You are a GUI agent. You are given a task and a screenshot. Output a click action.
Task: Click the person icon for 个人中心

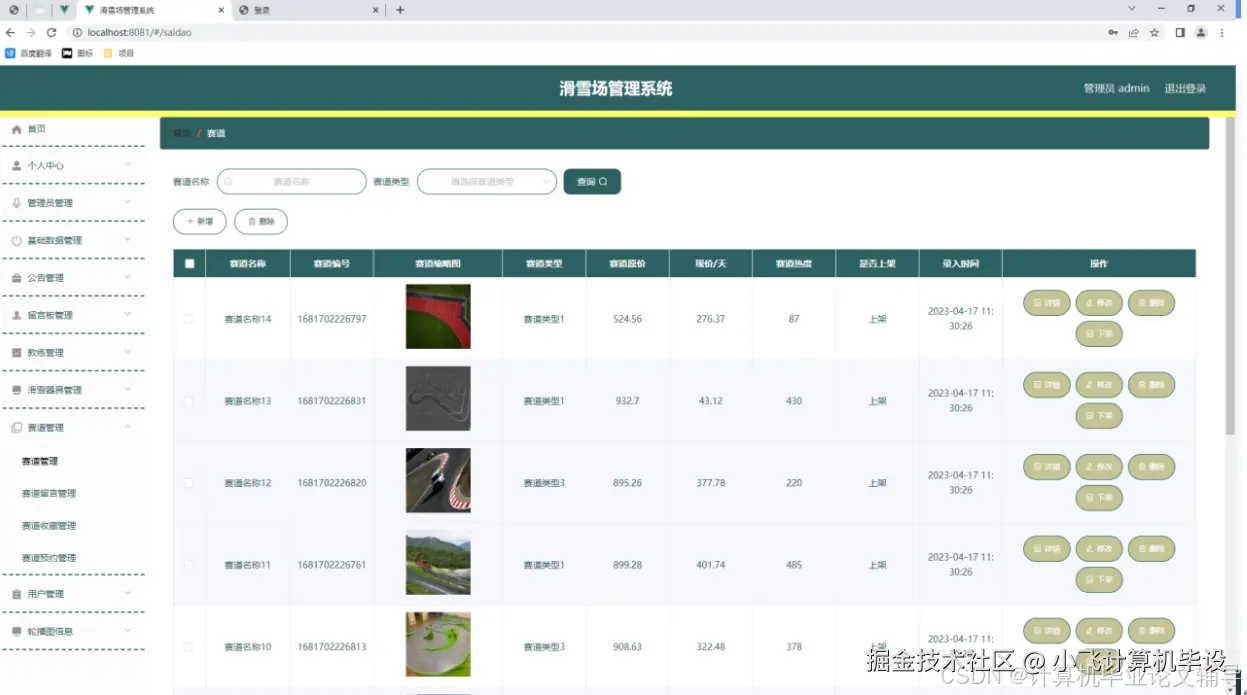coord(16,166)
